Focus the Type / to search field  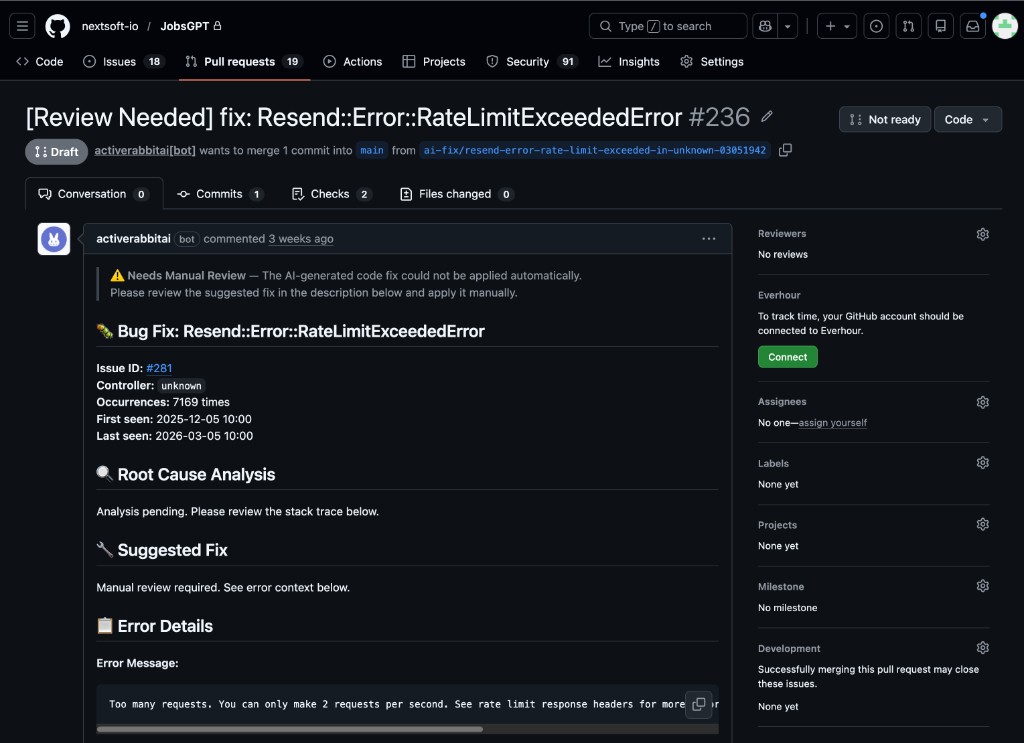[667, 26]
